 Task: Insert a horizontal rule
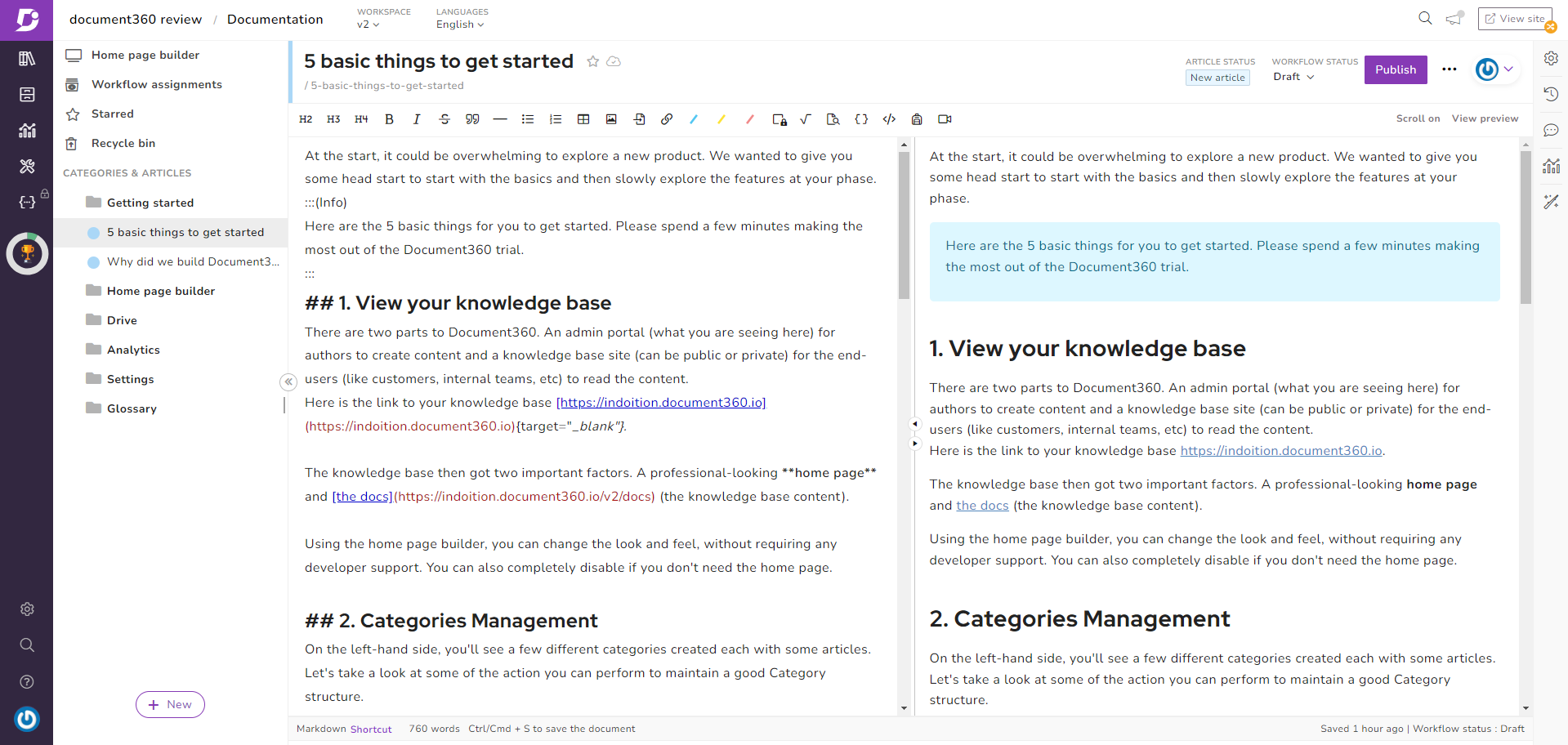coord(500,119)
